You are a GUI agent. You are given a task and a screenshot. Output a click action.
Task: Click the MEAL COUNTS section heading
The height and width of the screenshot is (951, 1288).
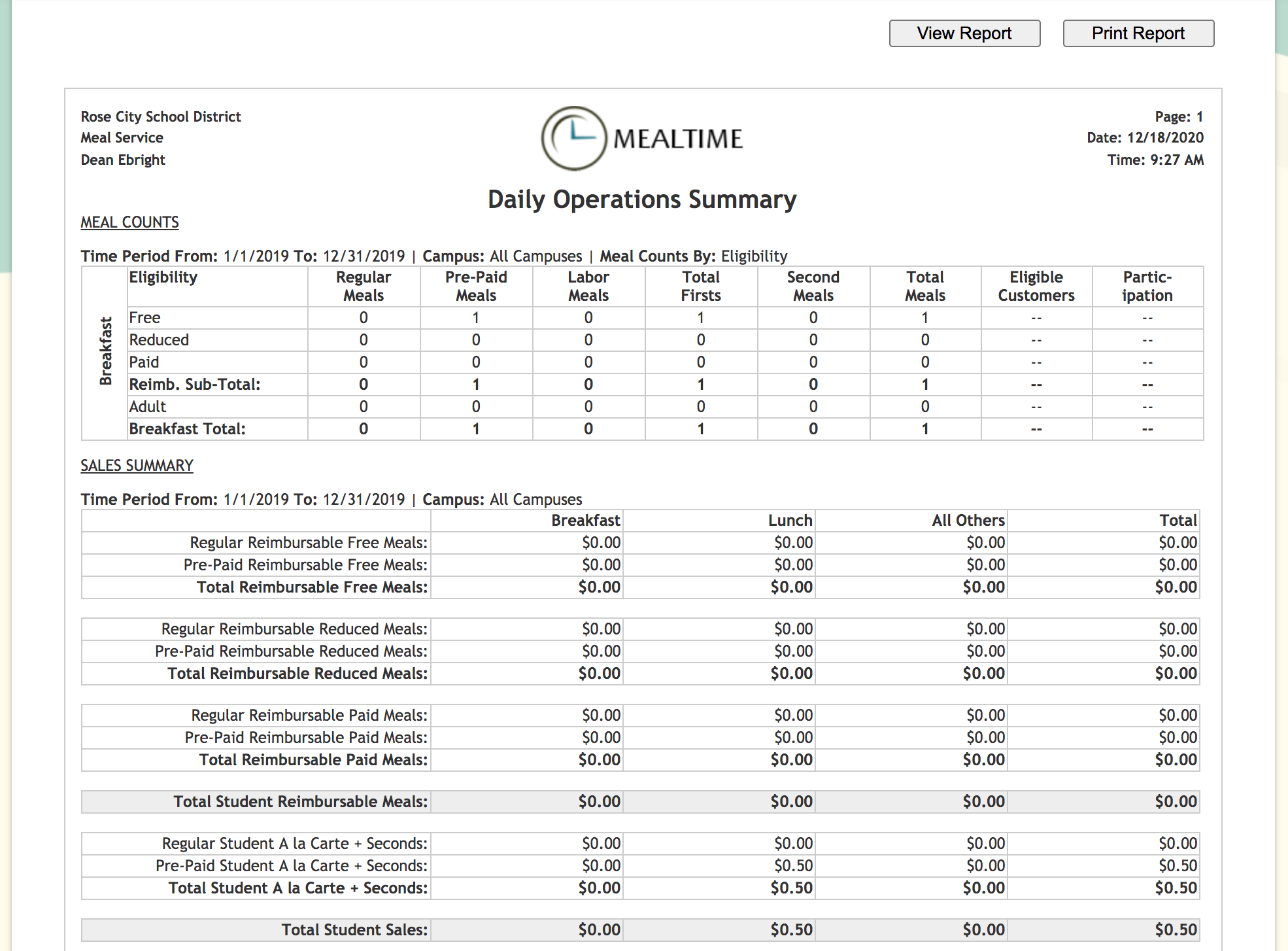[x=129, y=222]
